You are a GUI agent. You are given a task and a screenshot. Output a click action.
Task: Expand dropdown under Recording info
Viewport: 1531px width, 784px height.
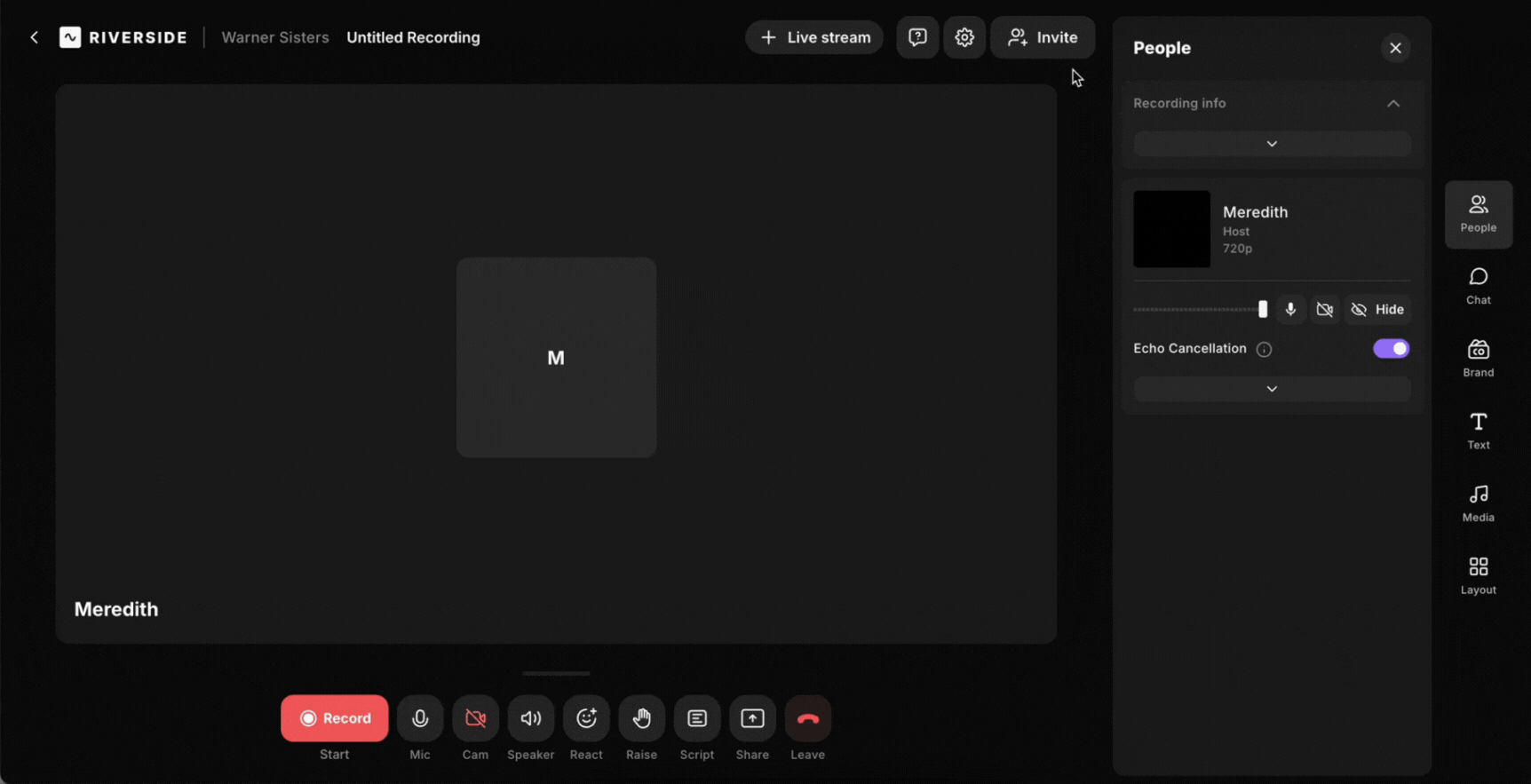[1272, 144]
